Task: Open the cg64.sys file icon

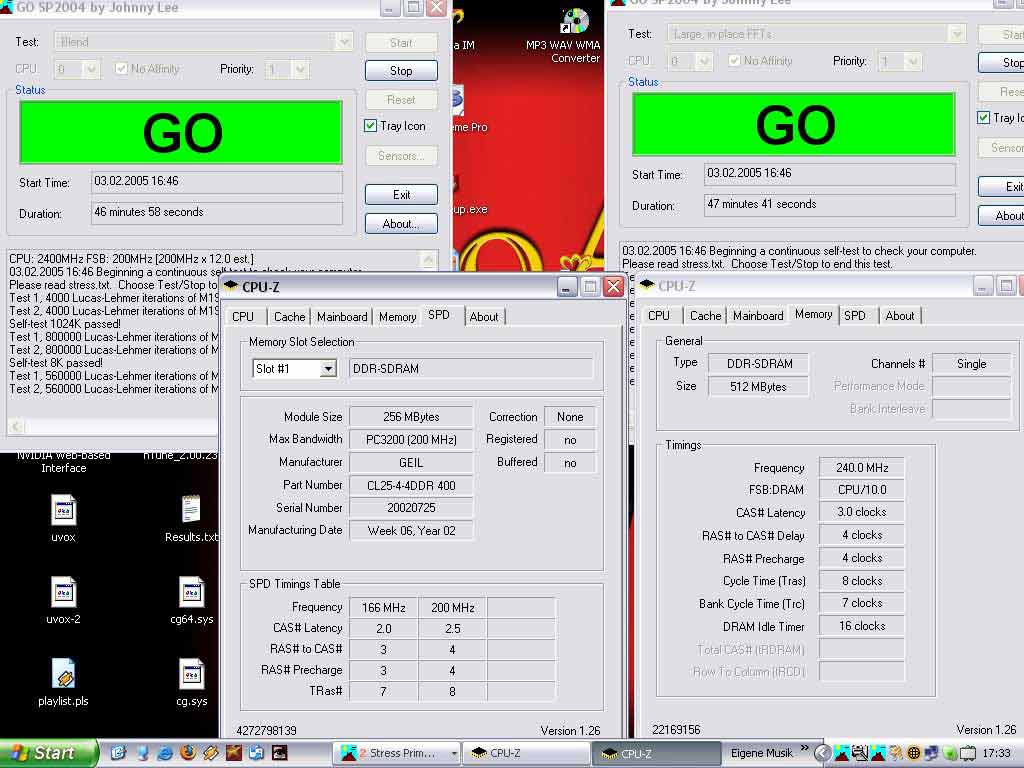Action: tap(191, 592)
